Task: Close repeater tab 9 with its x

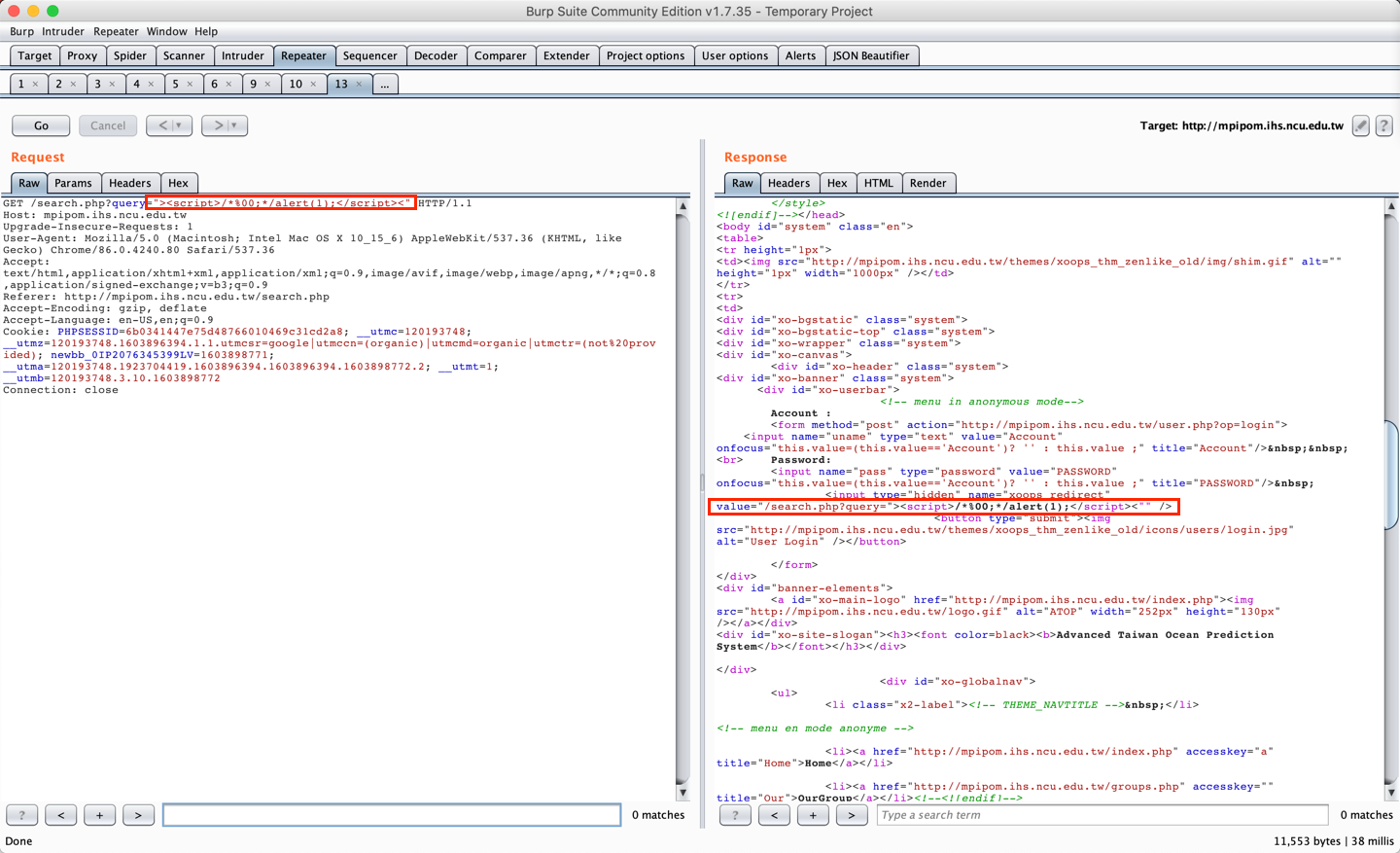Action: coord(267,85)
